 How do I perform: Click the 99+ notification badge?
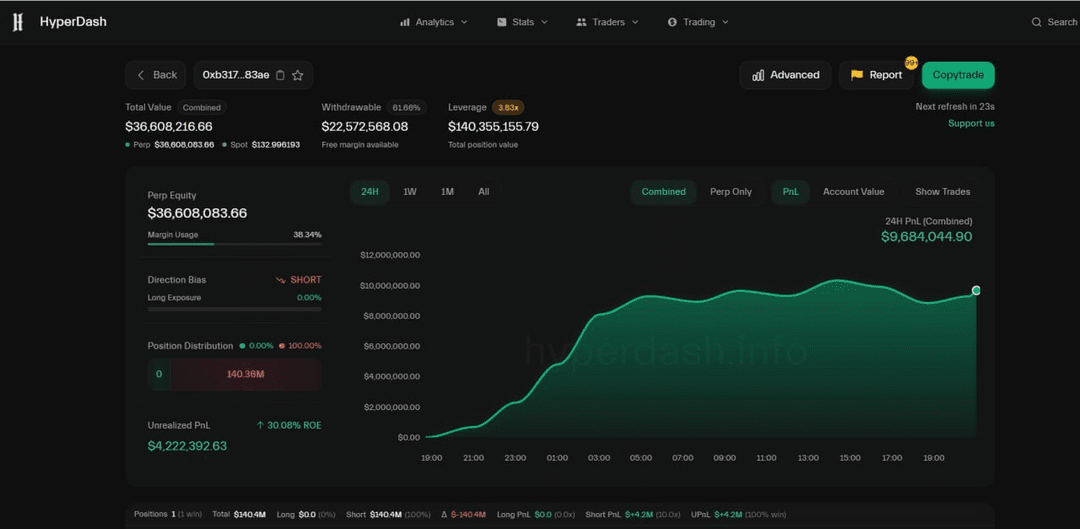[911, 63]
